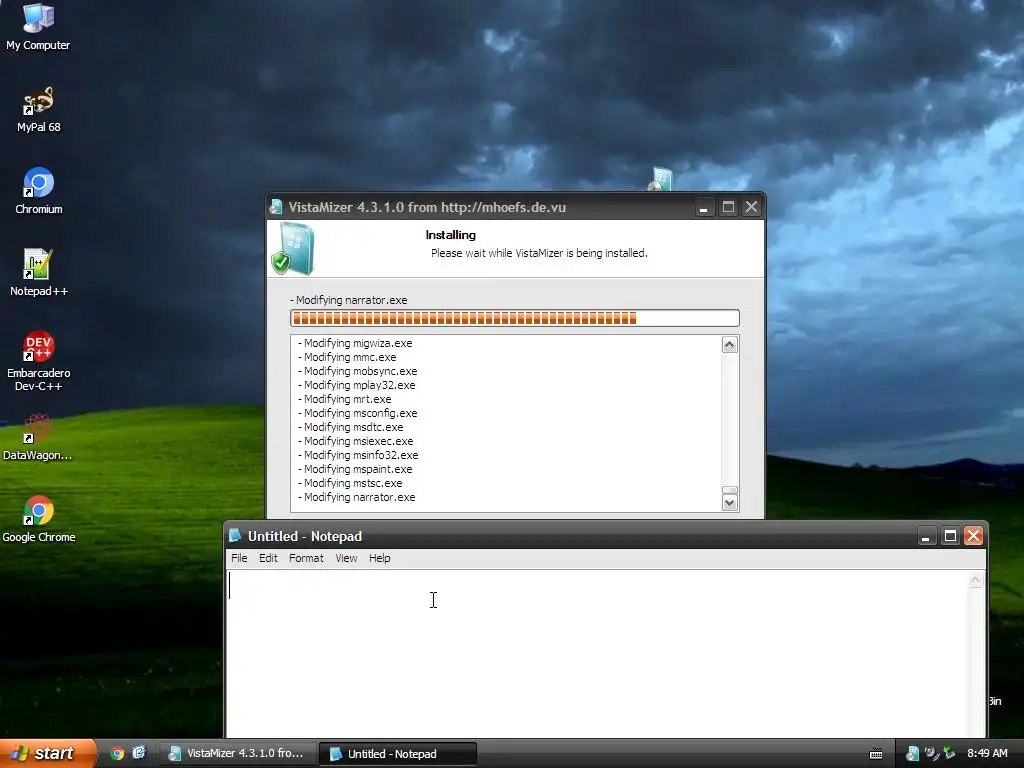Click the last log line 'Modifying narrator.exe'

tap(357, 498)
